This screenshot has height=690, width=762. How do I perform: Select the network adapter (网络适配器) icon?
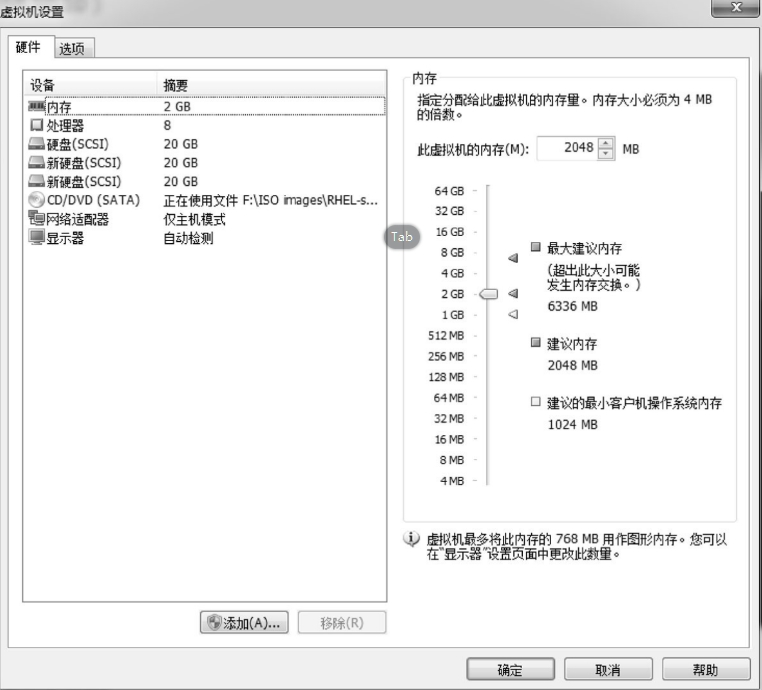pyautogui.click(x=37, y=219)
